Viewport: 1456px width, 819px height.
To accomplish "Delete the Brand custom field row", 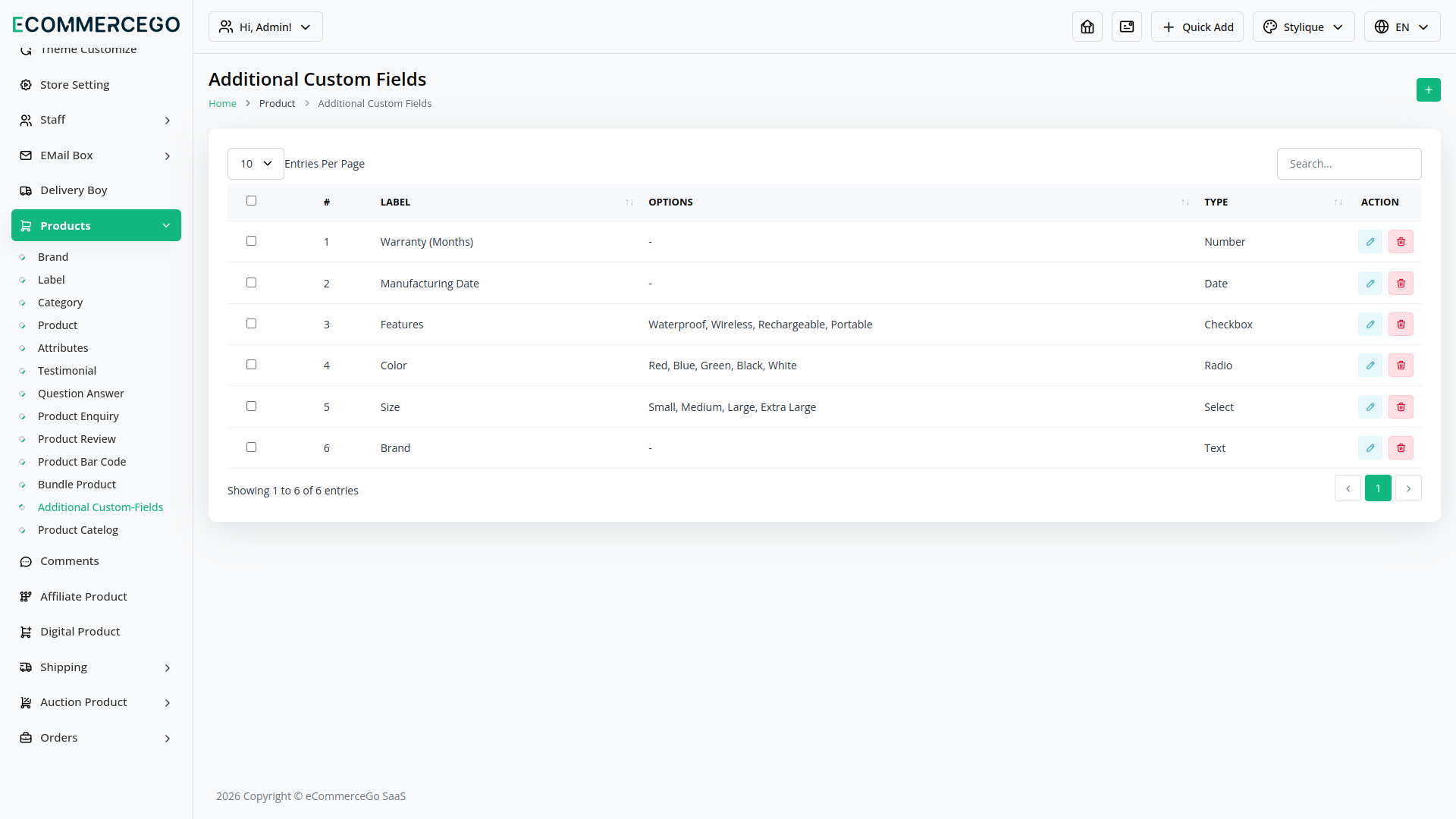I will pyautogui.click(x=1401, y=448).
